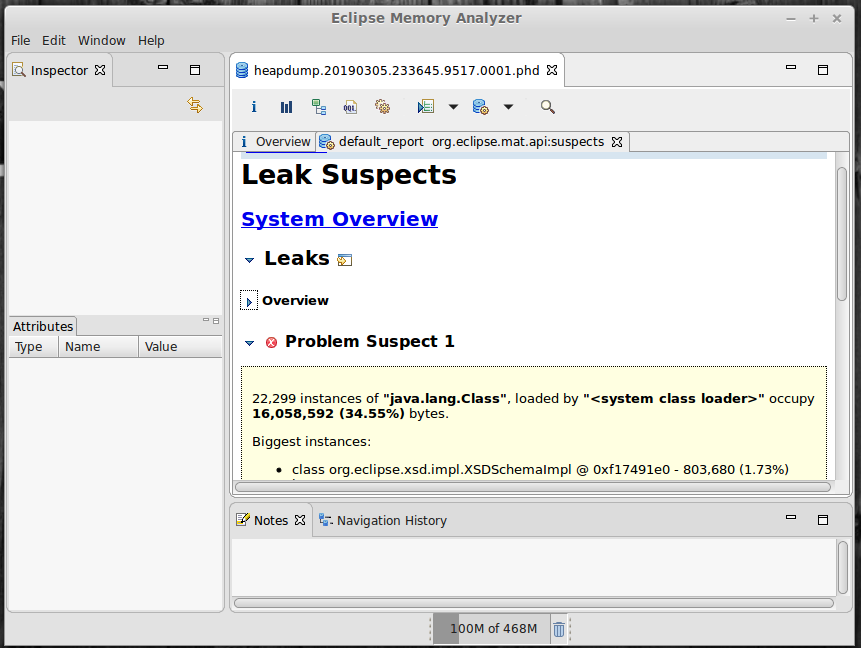Image resolution: width=861 pixels, height=648 pixels.
Task: Close the heapdump file tab
Action: [x=552, y=70]
